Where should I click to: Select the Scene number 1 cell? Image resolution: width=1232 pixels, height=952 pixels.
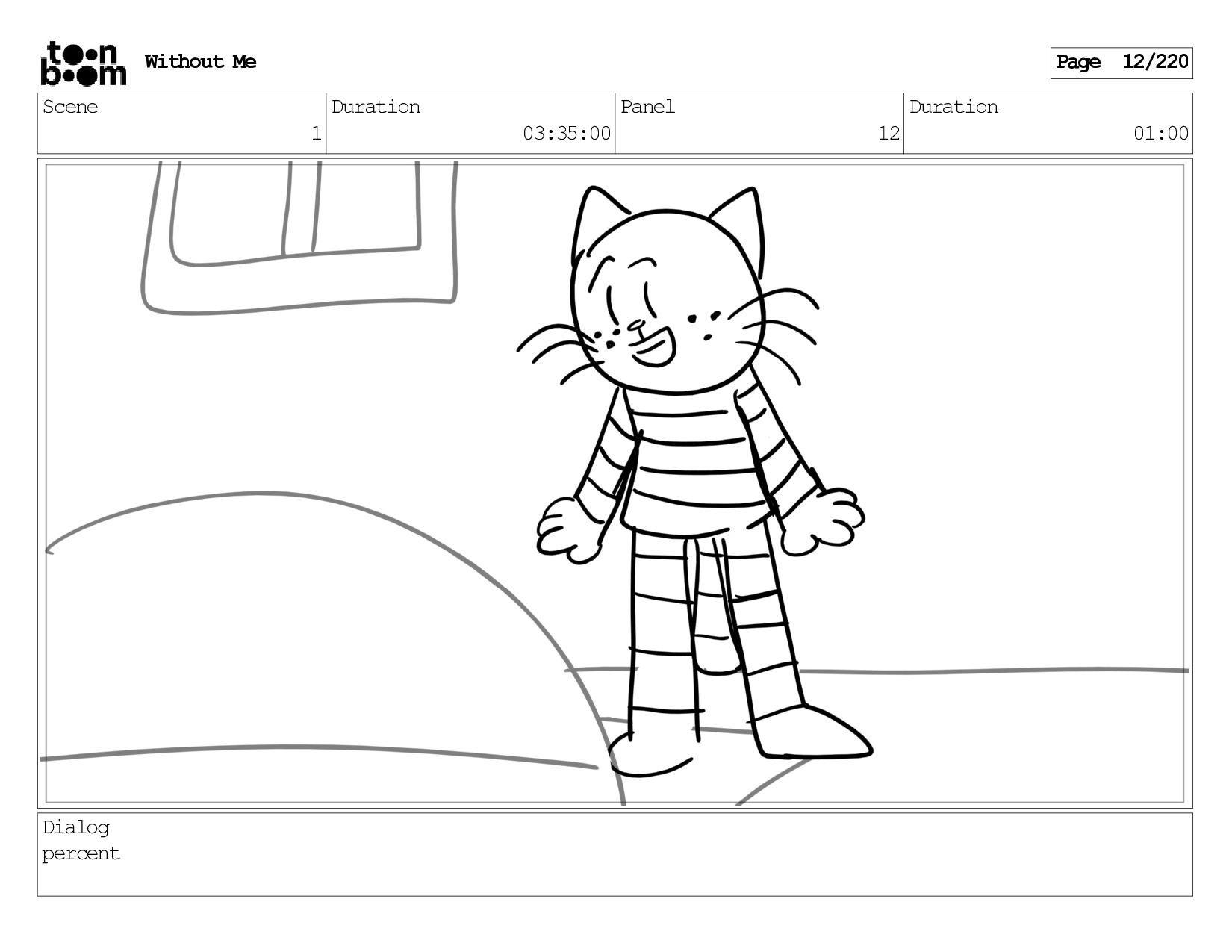pos(181,123)
